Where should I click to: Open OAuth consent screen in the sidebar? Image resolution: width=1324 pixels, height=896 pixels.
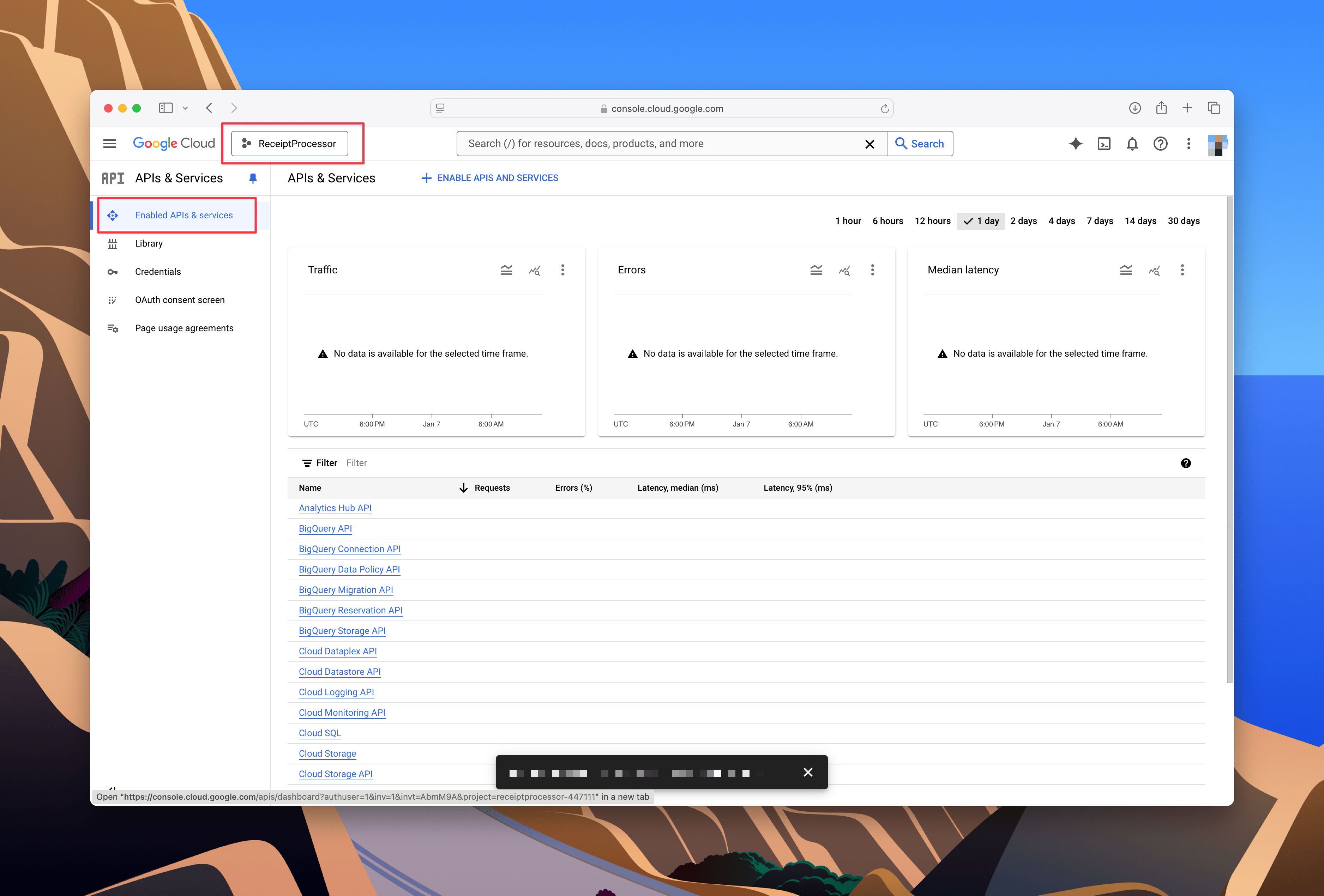(180, 300)
